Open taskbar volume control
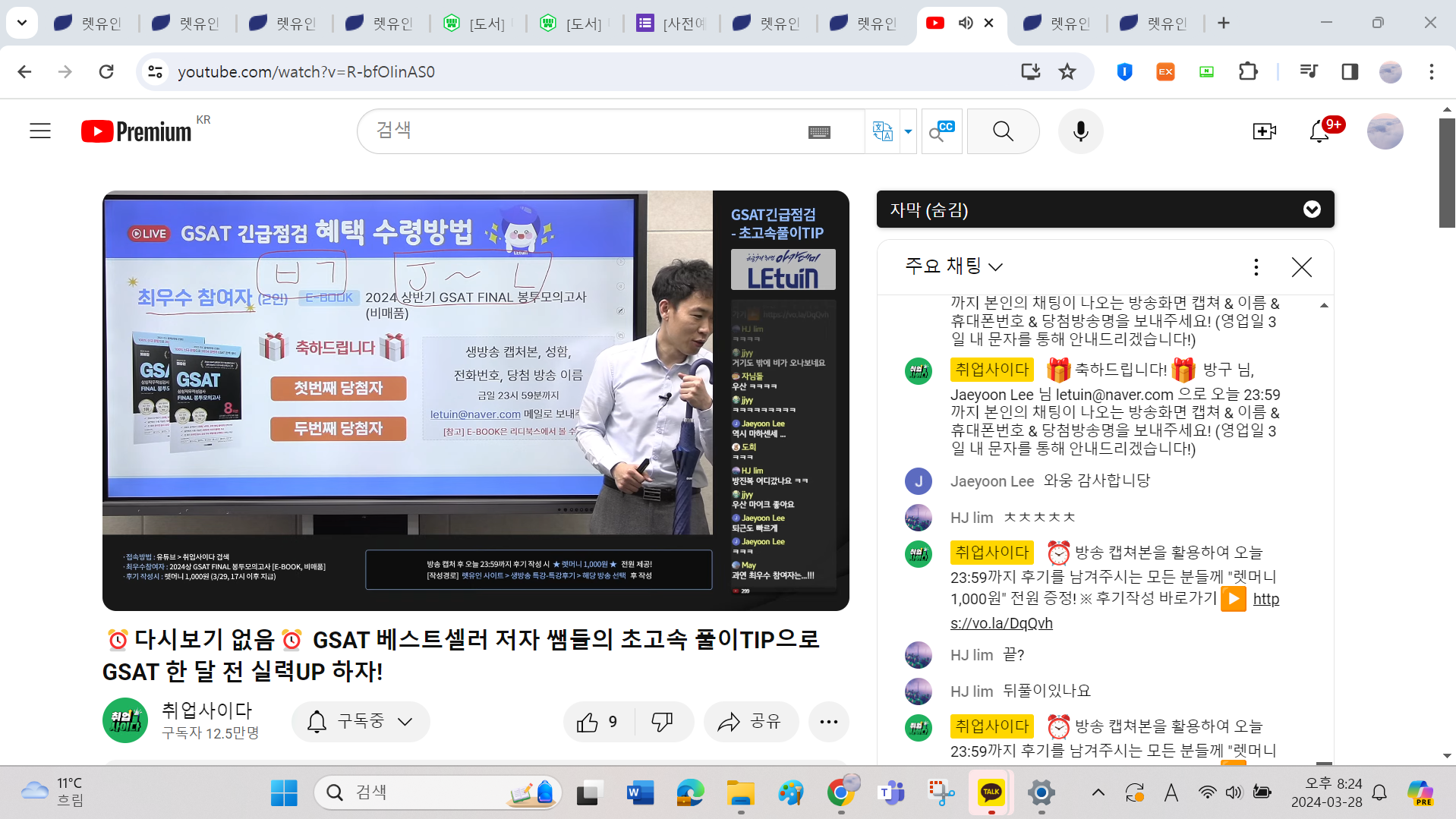The height and width of the screenshot is (819, 1456). (x=1234, y=792)
